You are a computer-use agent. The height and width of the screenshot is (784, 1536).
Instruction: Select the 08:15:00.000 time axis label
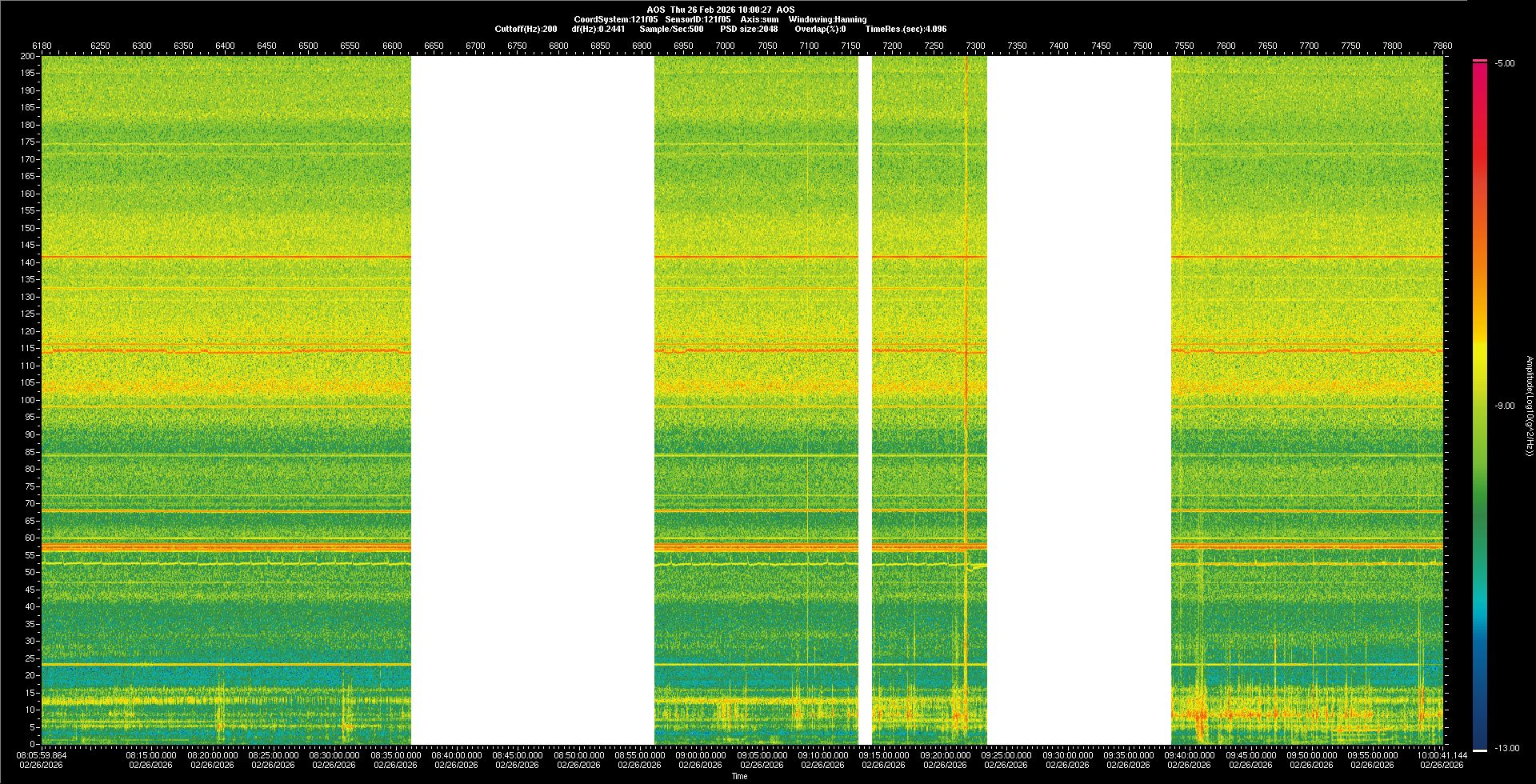(151, 755)
